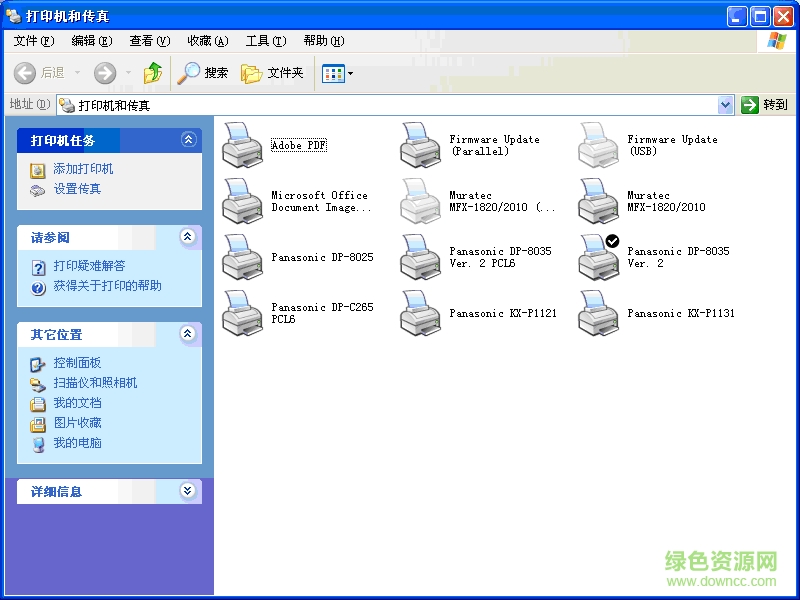
Task: Open the 工具(T) menu
Action: pos(265,41)
